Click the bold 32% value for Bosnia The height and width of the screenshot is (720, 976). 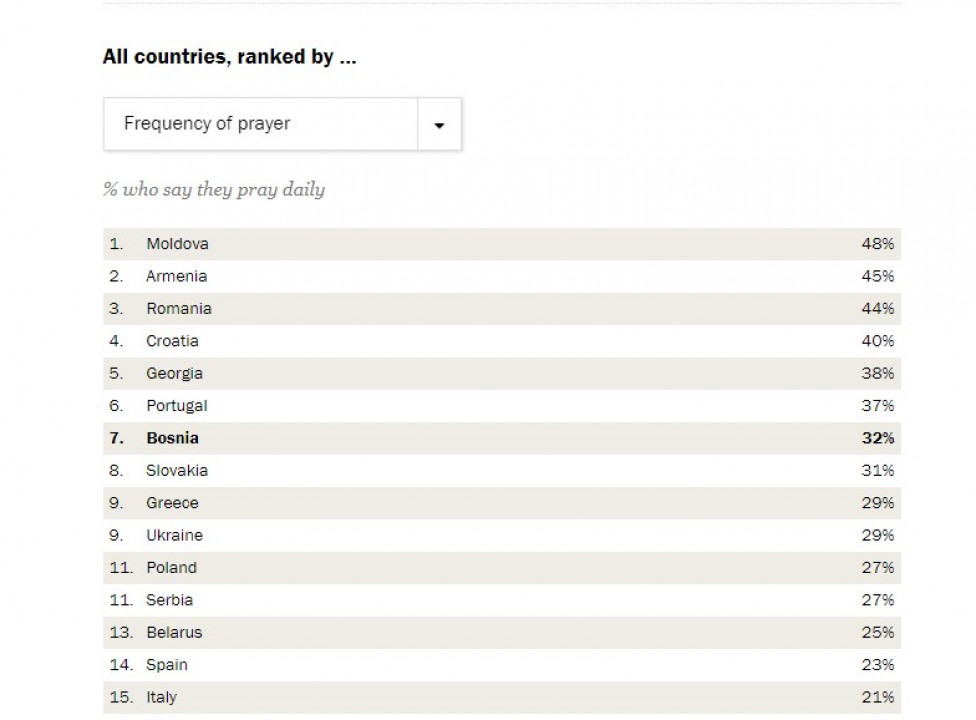[877, 438]
